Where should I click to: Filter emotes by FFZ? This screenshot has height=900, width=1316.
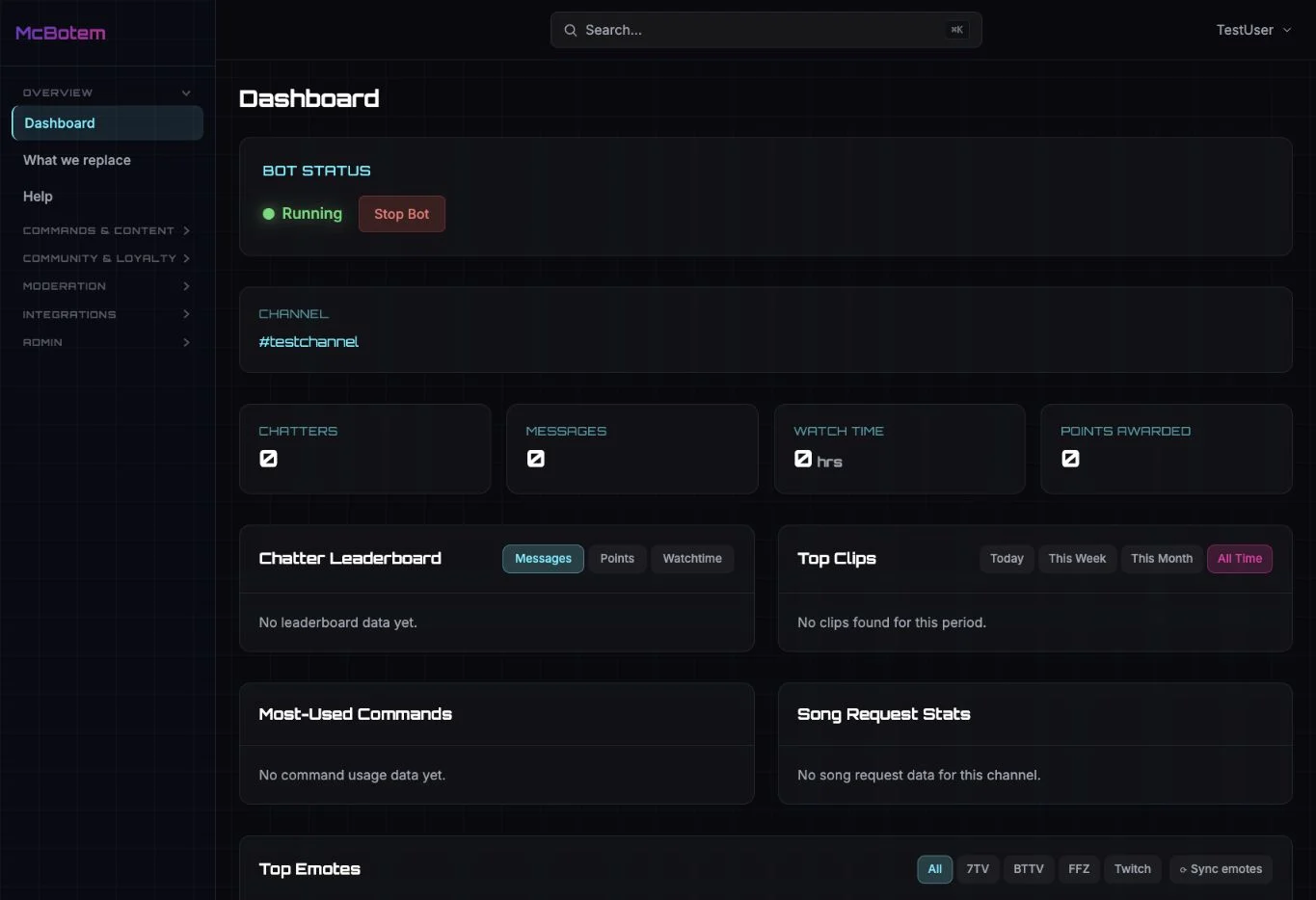click(x=1079, y=869)
